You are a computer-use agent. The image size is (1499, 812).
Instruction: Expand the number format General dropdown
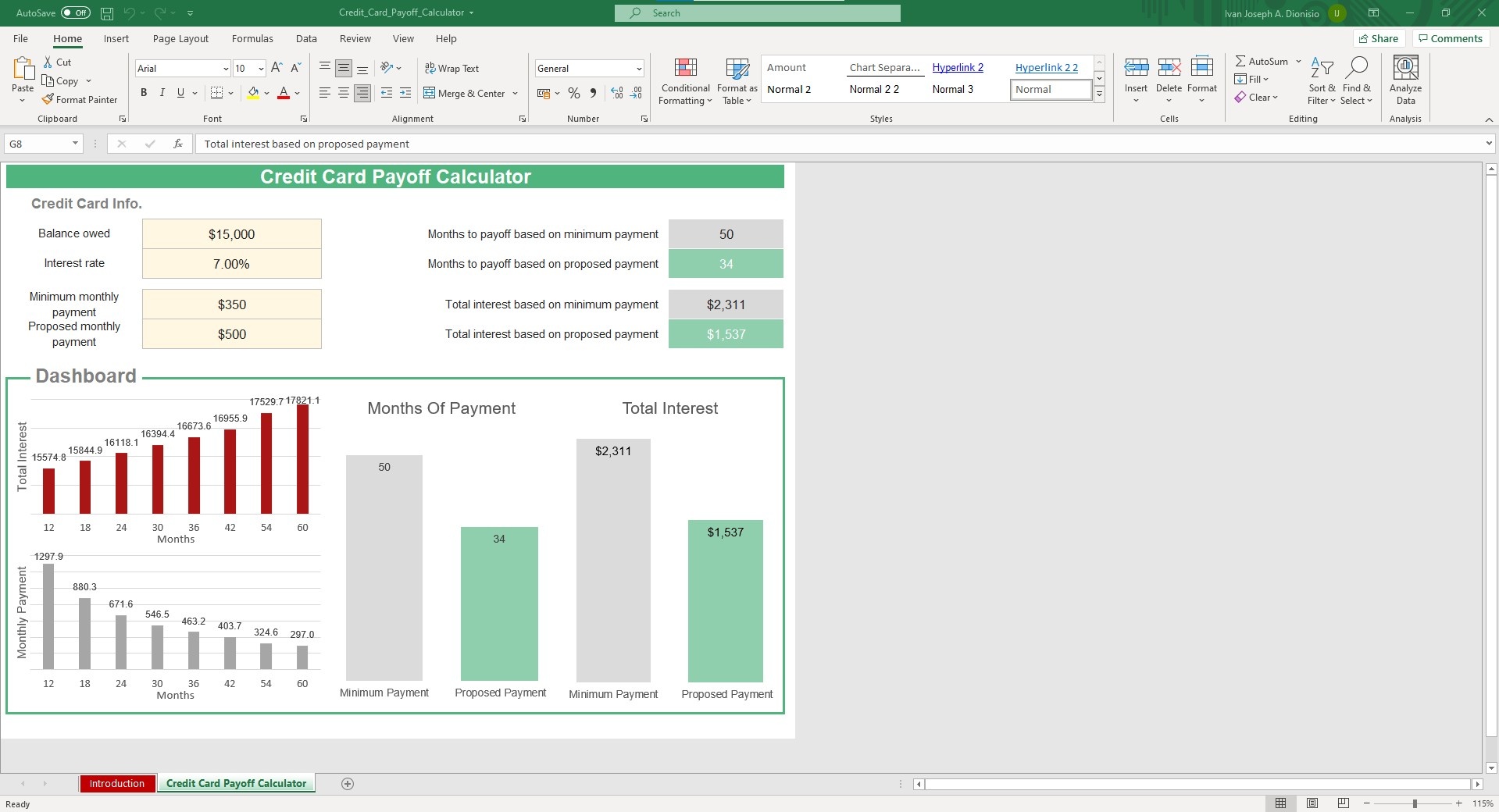click(639, 69)
